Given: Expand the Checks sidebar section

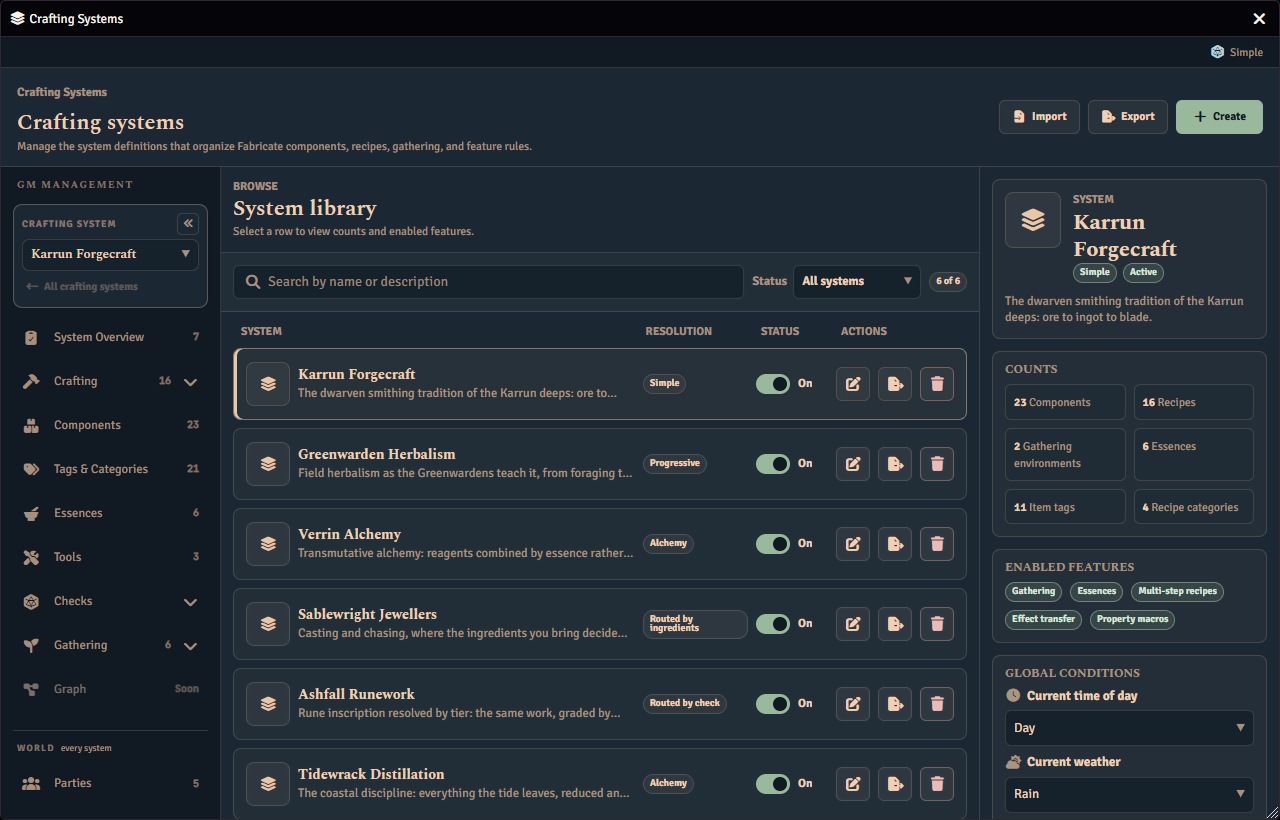Looking at the screenshot, I should point(191,602).
